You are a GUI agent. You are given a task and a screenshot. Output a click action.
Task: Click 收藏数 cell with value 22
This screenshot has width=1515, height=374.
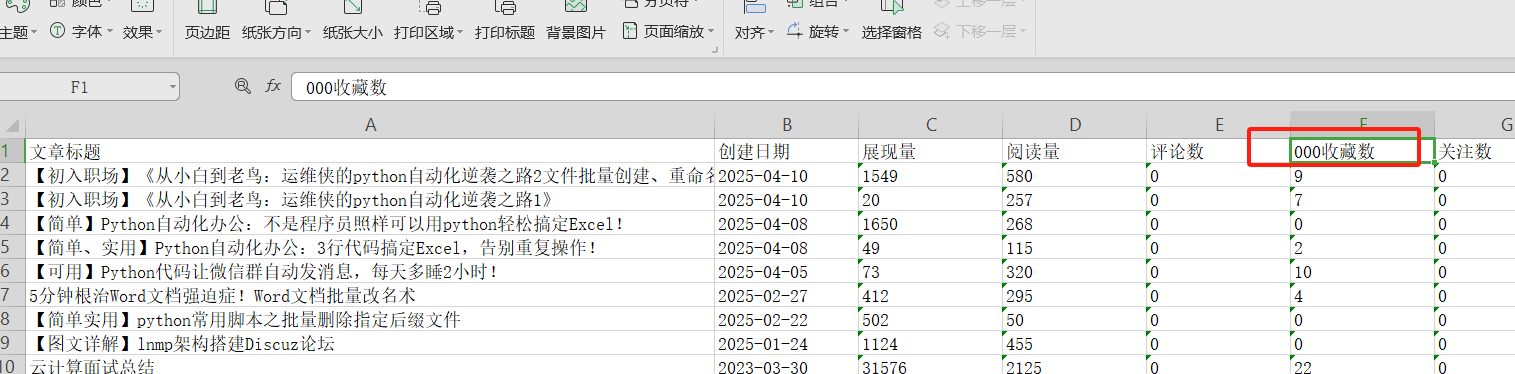(x=1363, y=365)
